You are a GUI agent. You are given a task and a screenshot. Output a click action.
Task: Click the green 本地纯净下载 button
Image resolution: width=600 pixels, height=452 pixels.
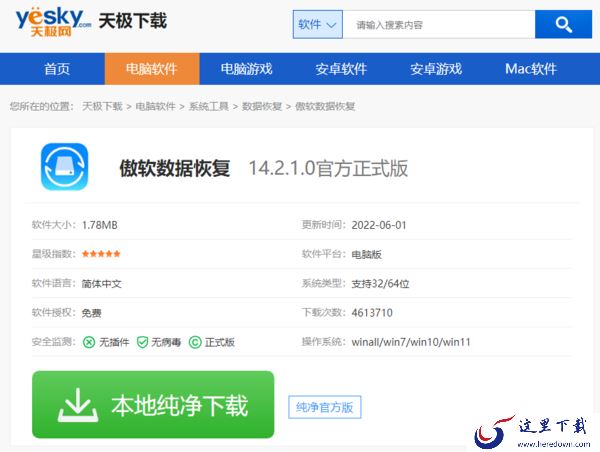153,405
